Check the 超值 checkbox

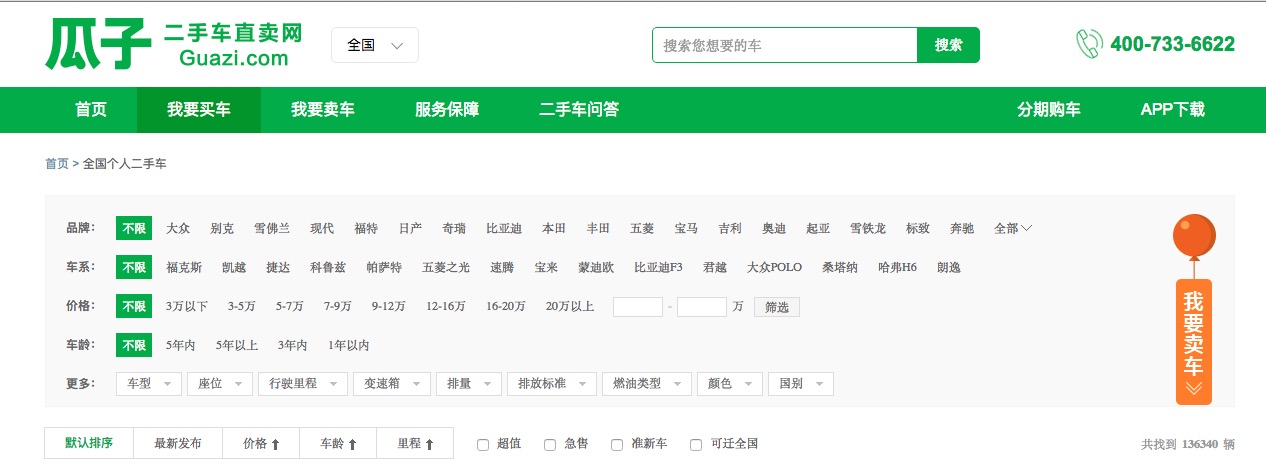(x=483, y=444)
